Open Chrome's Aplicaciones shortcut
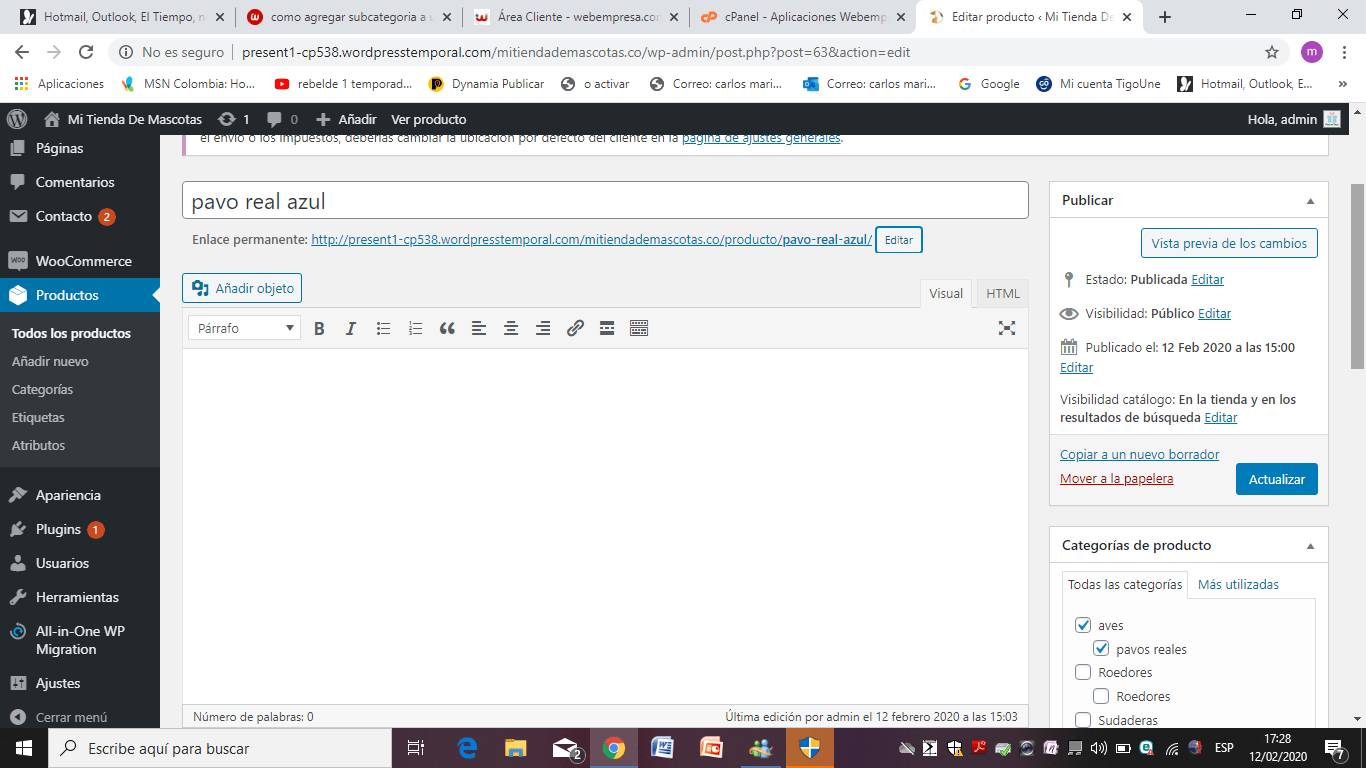 click(59, 84)
